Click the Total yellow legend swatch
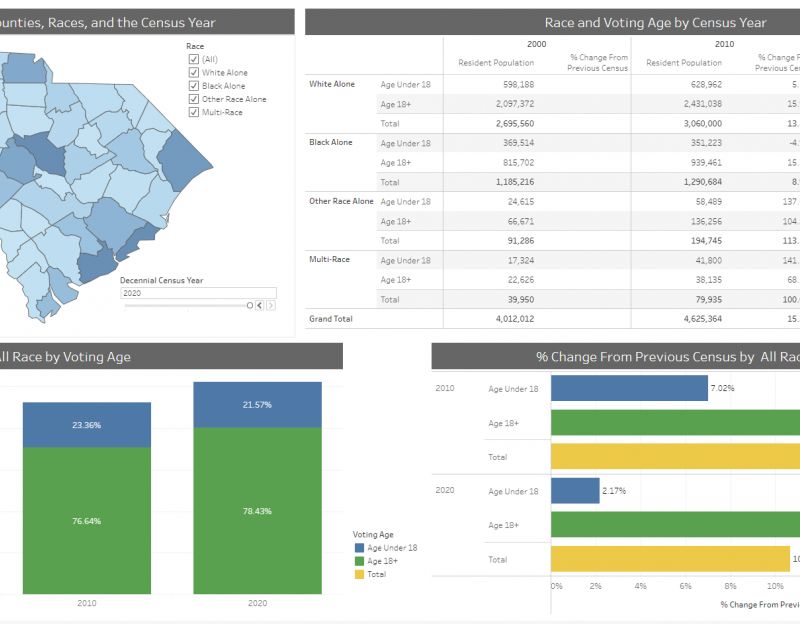This screenshot has height=624, width=800. [359, 575]
